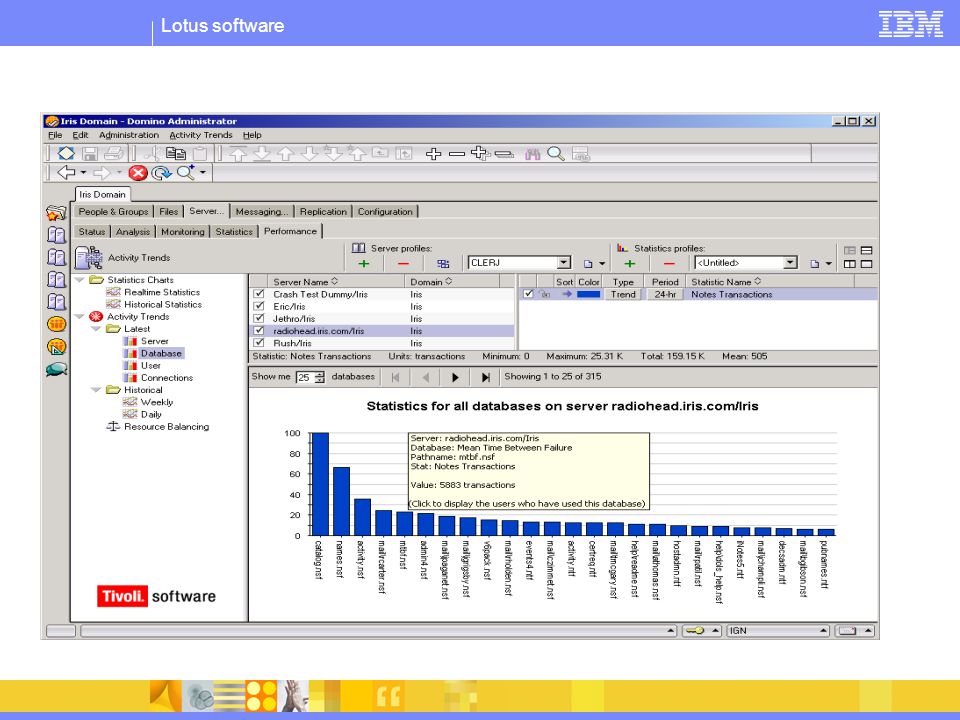Click the red minus under Statistics profiles
This screenshot has width=960, height=720.
[669, 264]
